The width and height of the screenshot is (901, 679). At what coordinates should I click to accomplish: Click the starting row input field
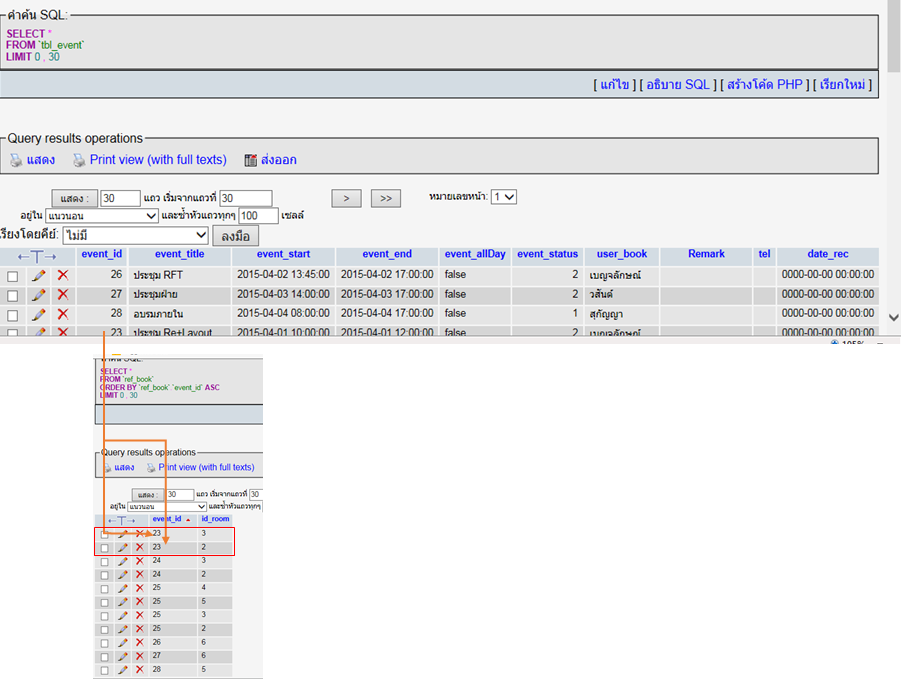246,198
